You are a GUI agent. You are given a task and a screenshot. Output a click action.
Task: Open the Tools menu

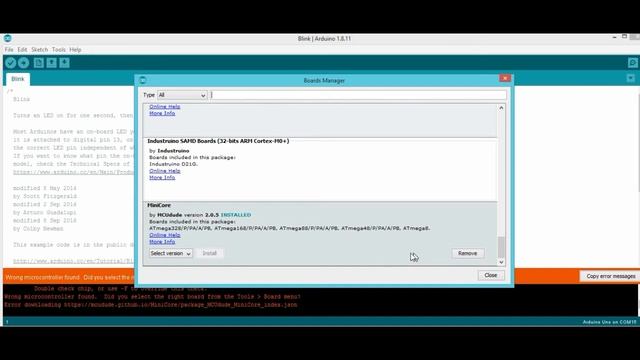pyautogui.click(x=58, y=49)
